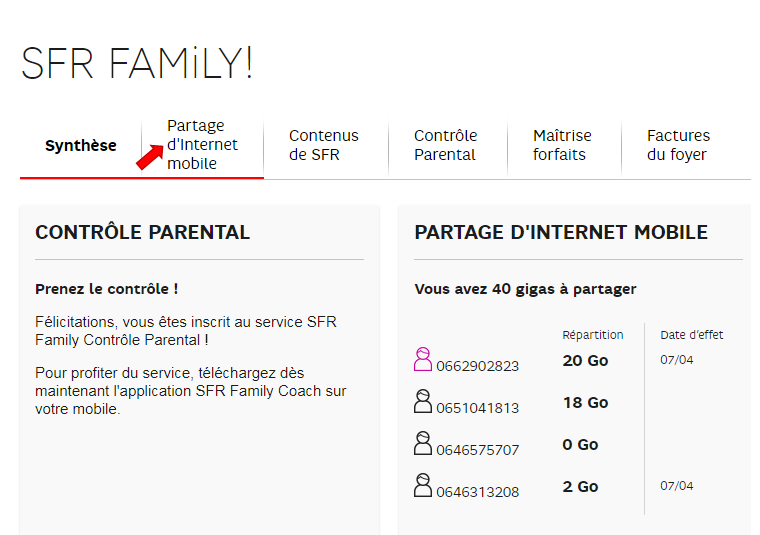Go to the Contrôle Parental tab
Viewport: 760px width, 535px height.
[x=445, y=145]
